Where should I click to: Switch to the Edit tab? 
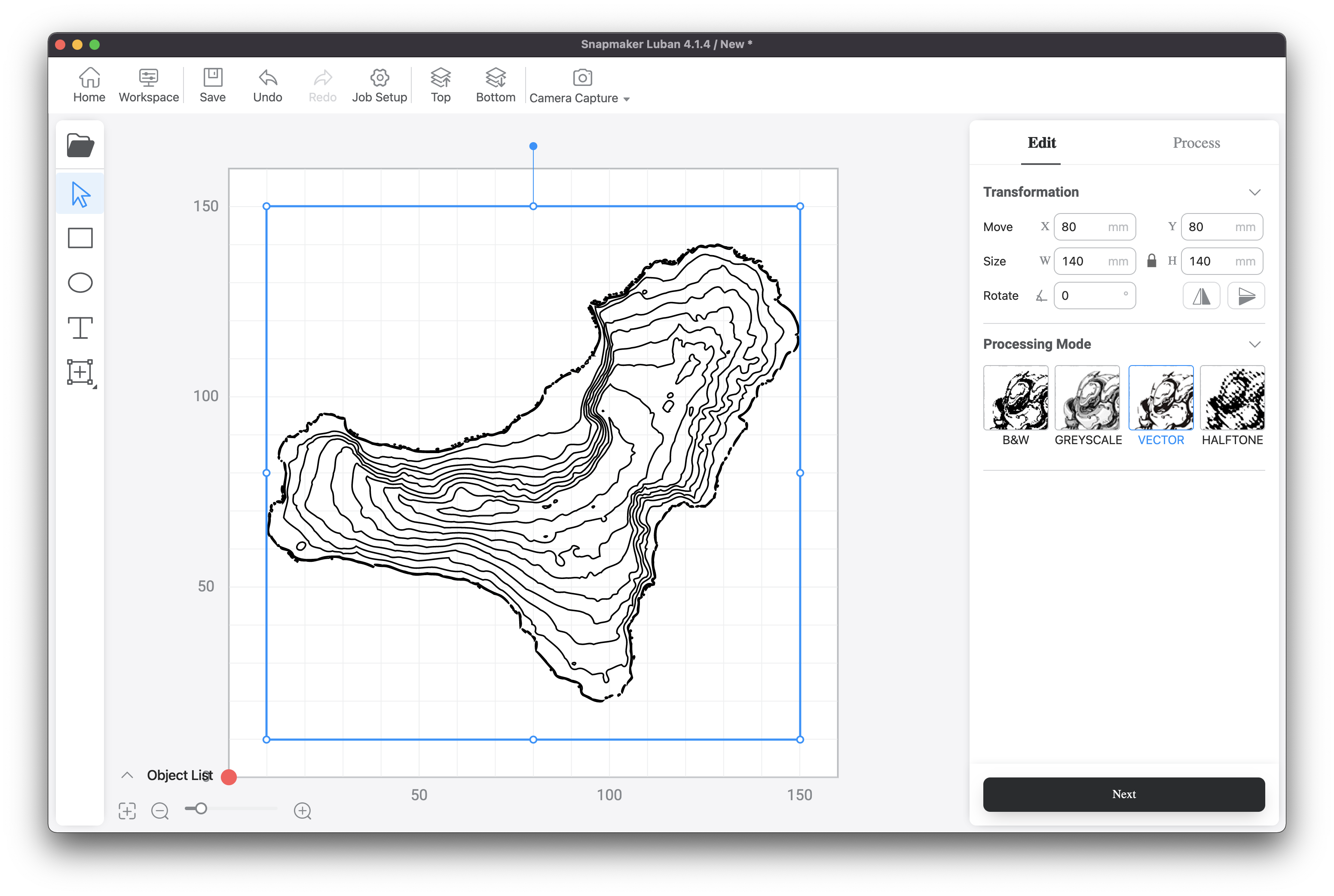point(1041,143)
